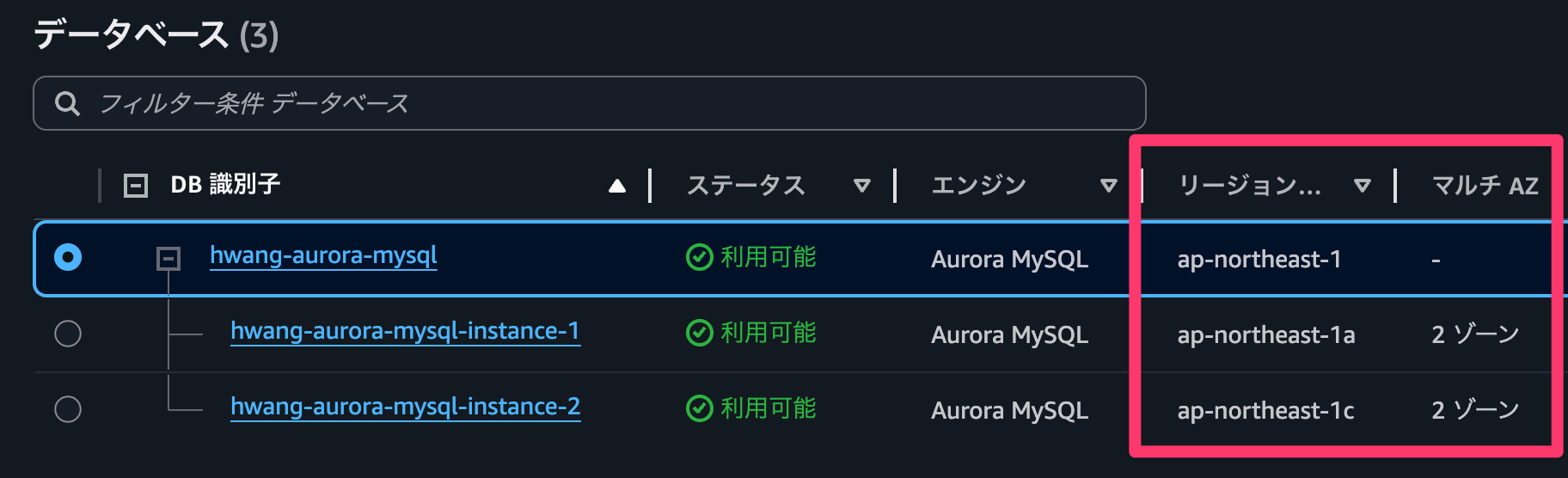Viewport: 1568px width, 478px height.
Task: Click the search magnifier icon
Action: pyautogui.click(x=67, y=104)
